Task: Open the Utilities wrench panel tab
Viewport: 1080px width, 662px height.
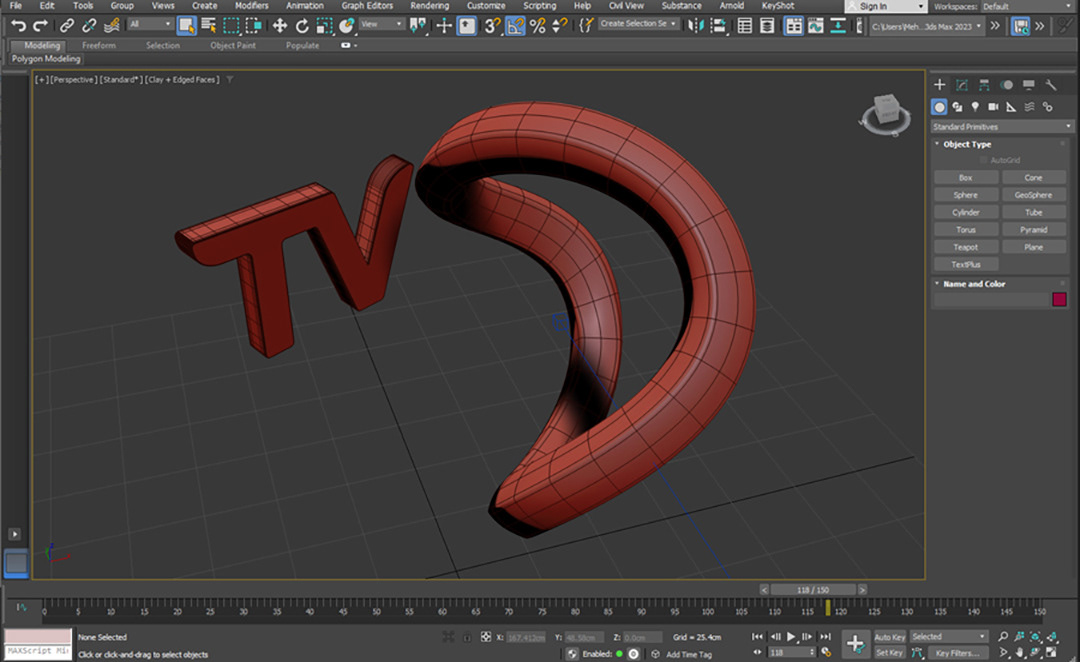Action: click(1050, 85)
